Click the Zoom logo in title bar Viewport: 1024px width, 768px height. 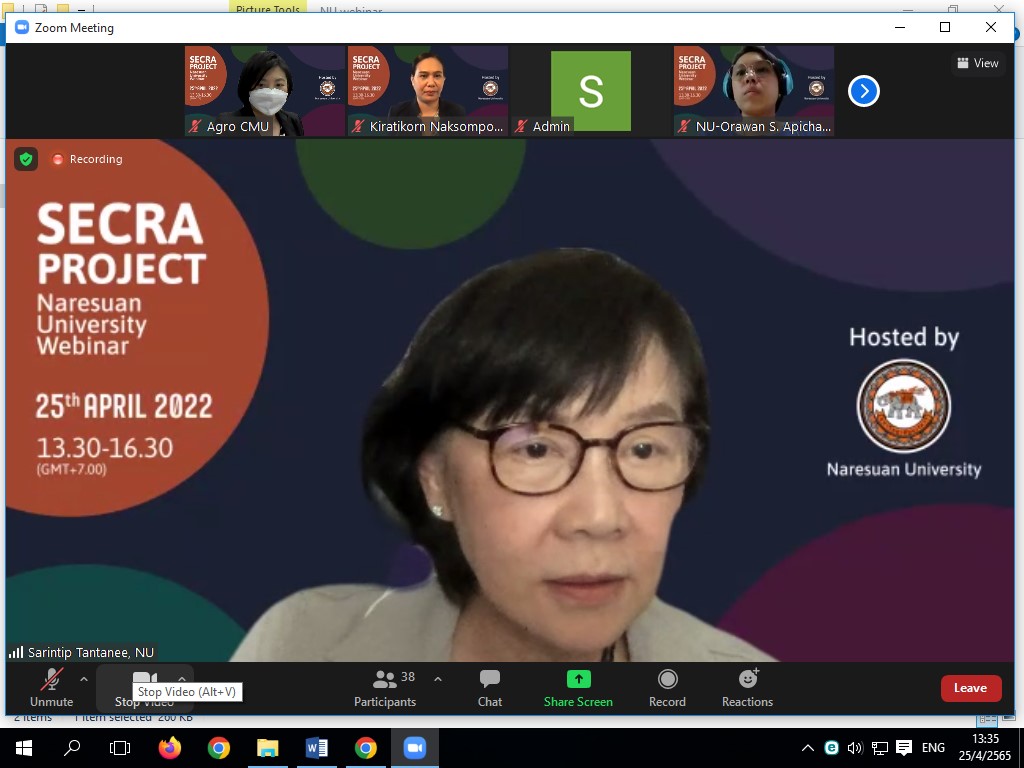tap(22, 27)
